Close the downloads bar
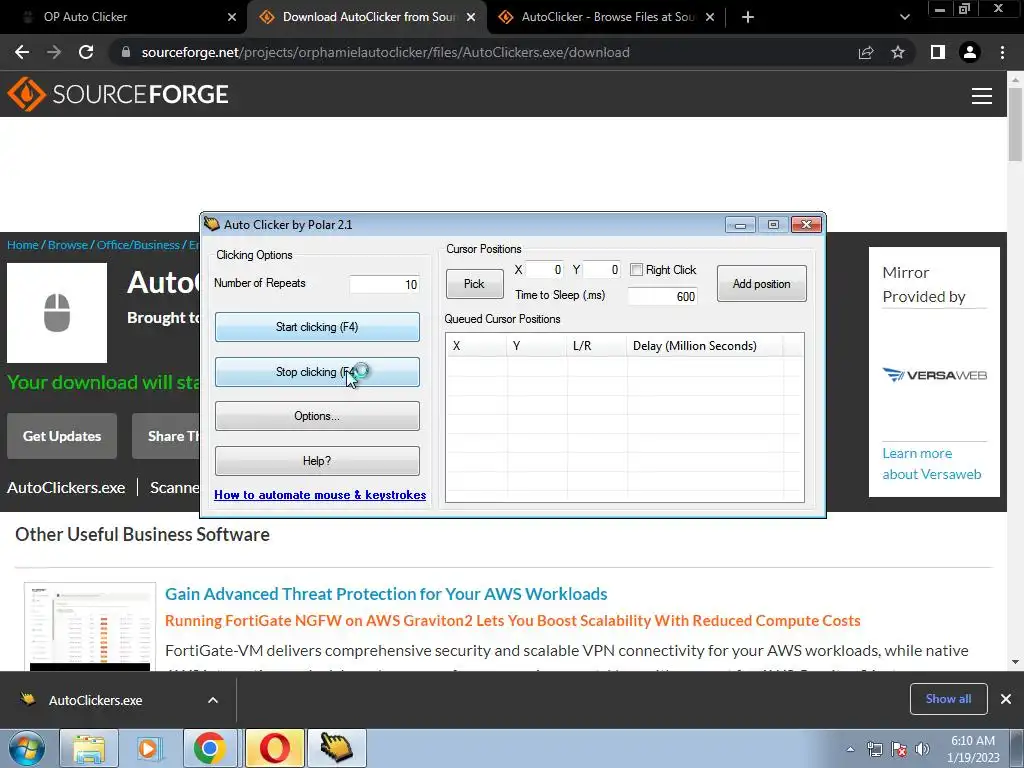 coord(1006,699)
